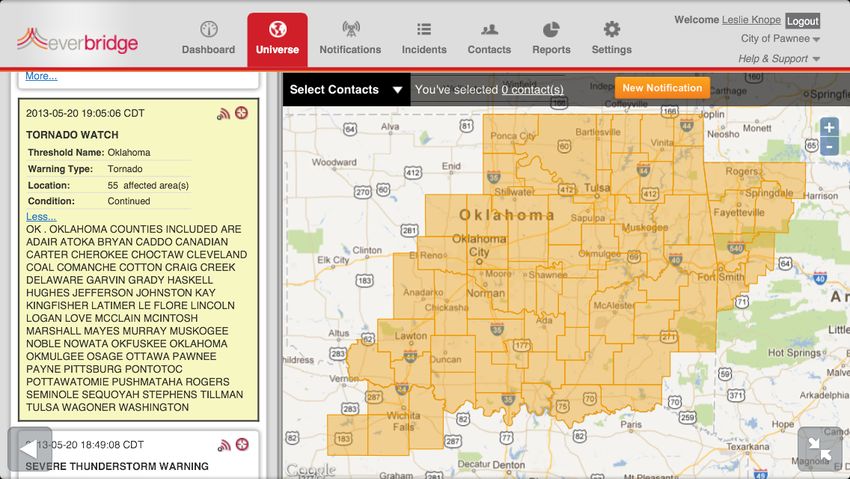This screenshot has width=850, height=479.
Task: Click the More... link above the Tornado Watch card
Action: (x=41, y=76)
